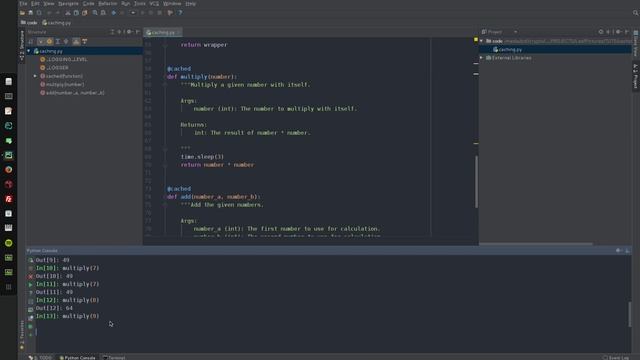Screen dimensions: 640x360
Task: Click the Cut toolbar icon
Action: [x=68, y=13]
